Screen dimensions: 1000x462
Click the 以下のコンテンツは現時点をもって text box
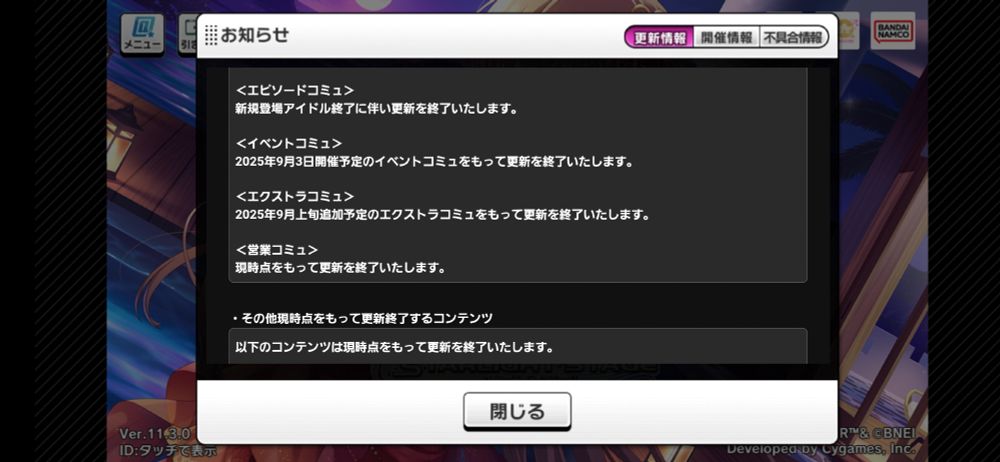518,346
